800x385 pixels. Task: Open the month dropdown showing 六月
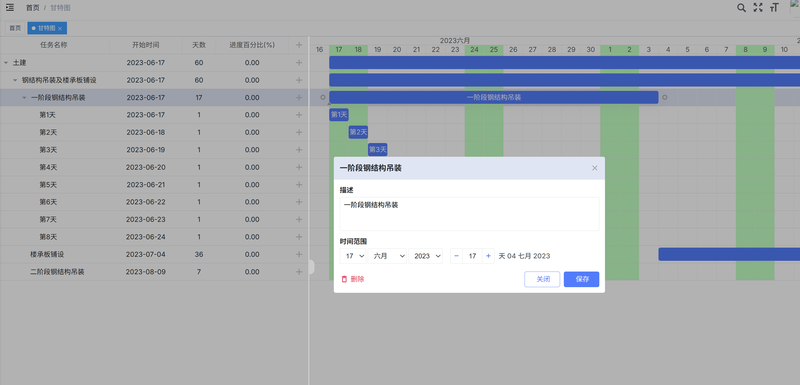[x=387, y=256]
